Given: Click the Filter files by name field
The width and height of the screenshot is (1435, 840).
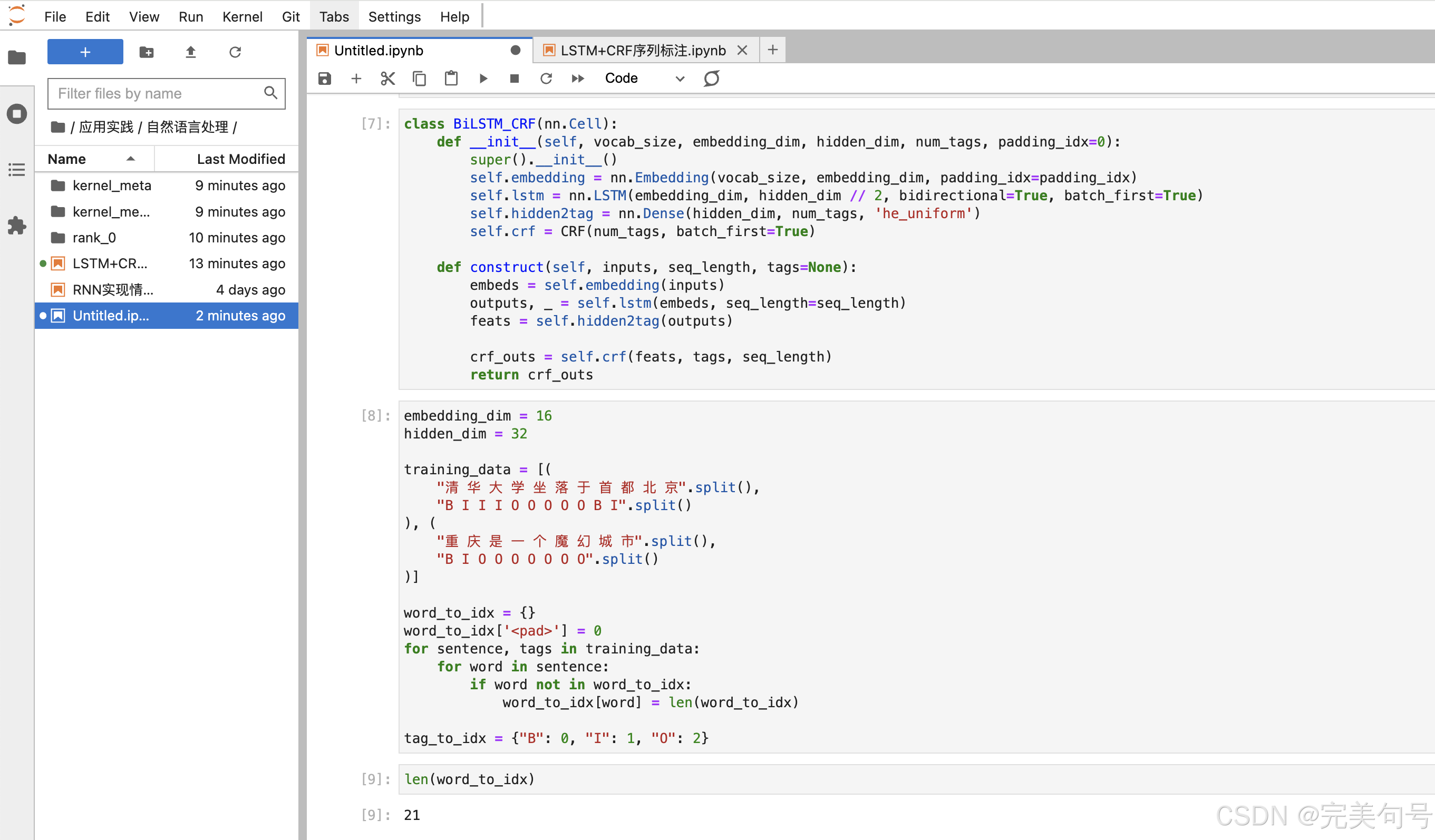Looking at the screenshot, I should coord(157,93).
